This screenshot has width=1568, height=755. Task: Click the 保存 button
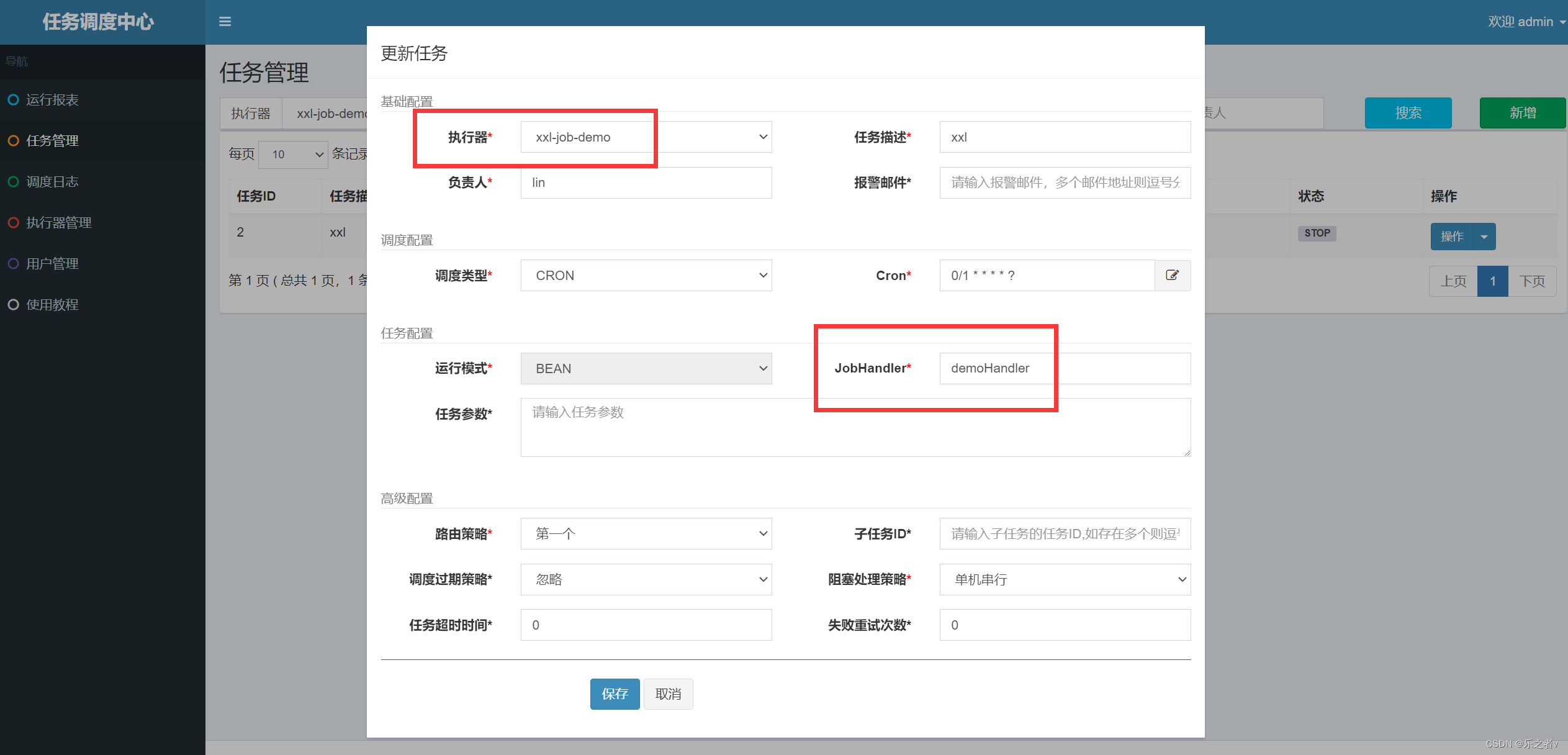click(x=615, y=694)
